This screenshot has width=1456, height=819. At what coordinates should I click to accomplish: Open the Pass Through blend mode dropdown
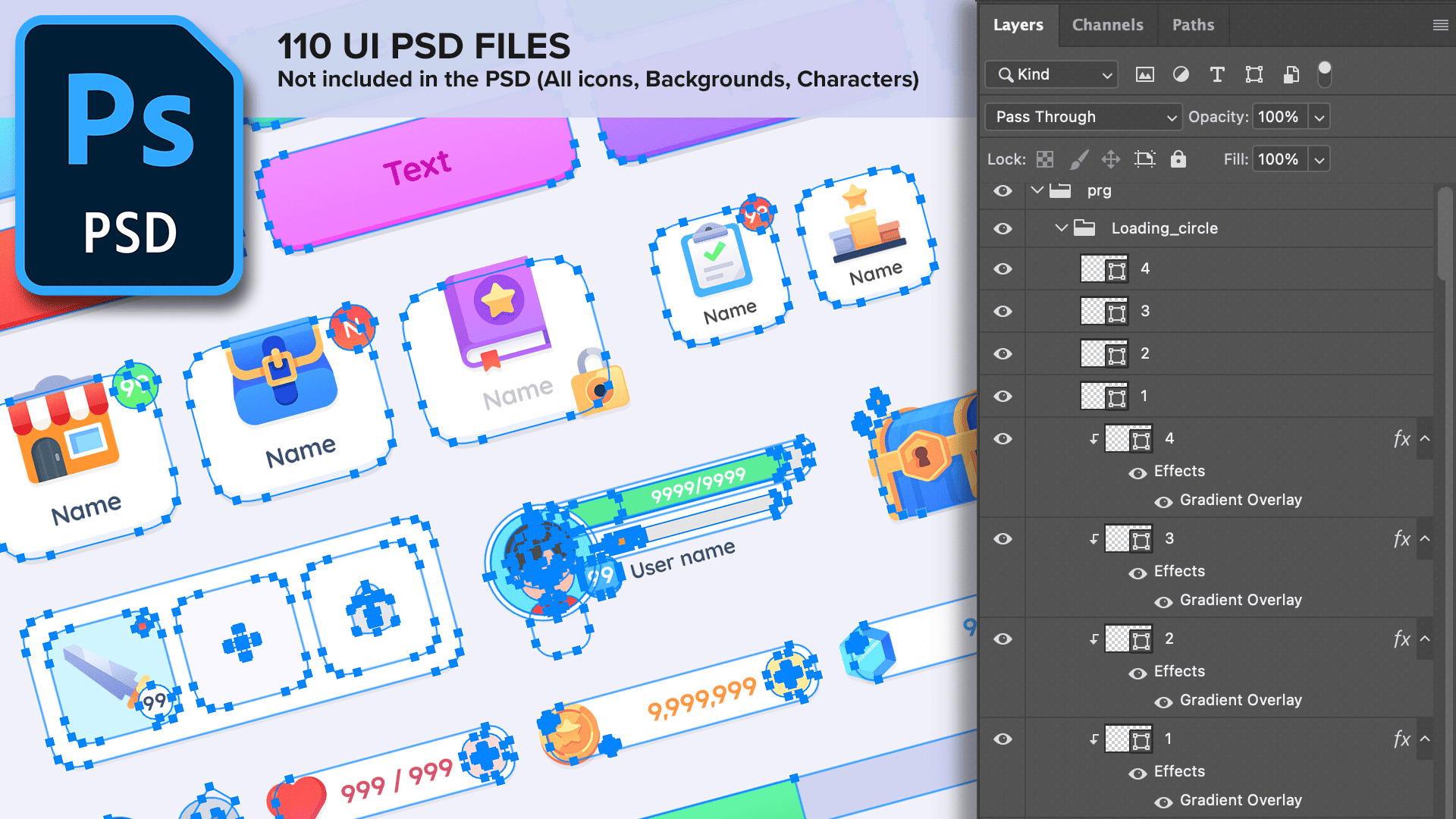click(1083, 117)
